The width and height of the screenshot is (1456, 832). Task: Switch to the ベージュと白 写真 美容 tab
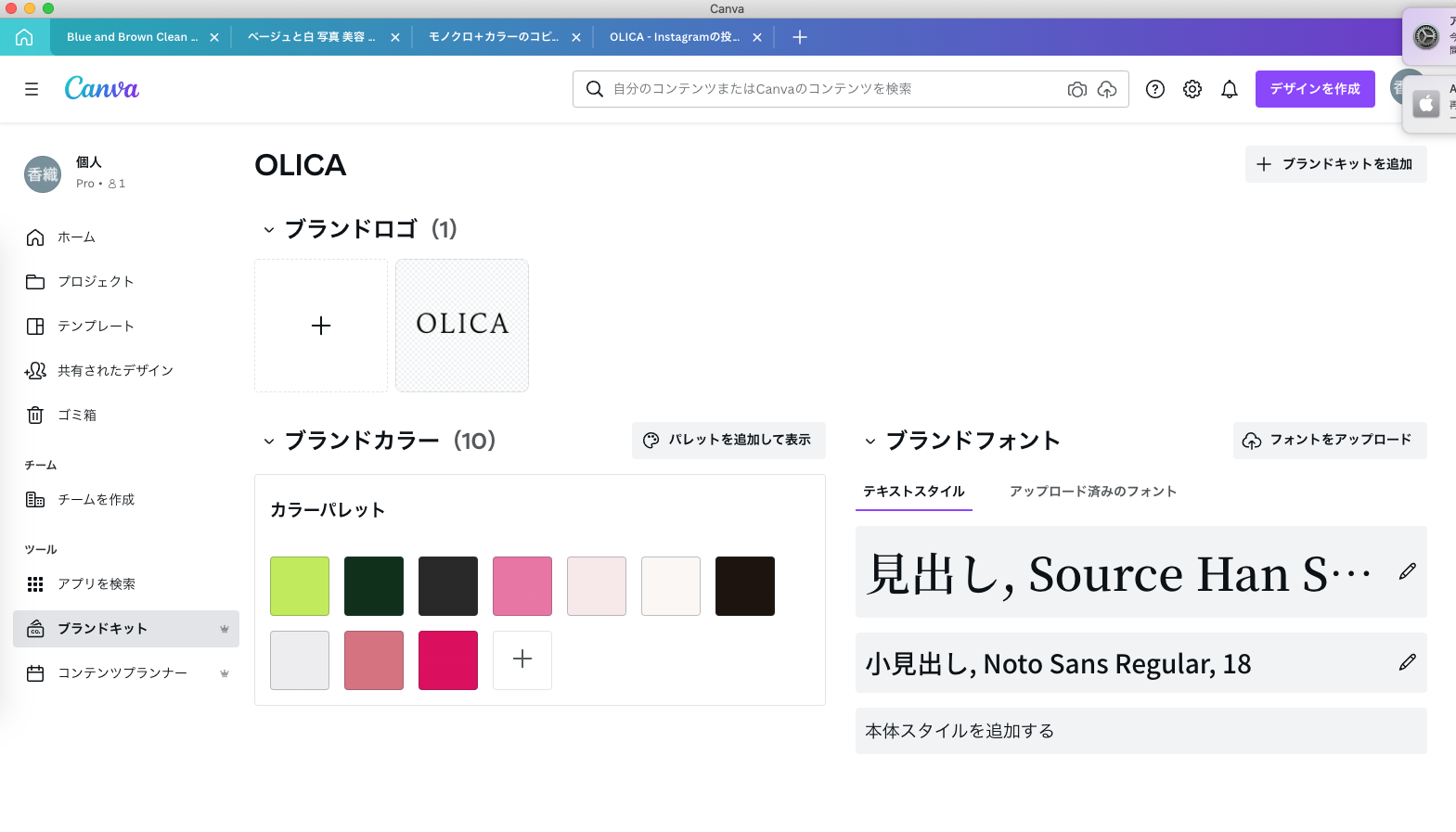pos(312,37)
